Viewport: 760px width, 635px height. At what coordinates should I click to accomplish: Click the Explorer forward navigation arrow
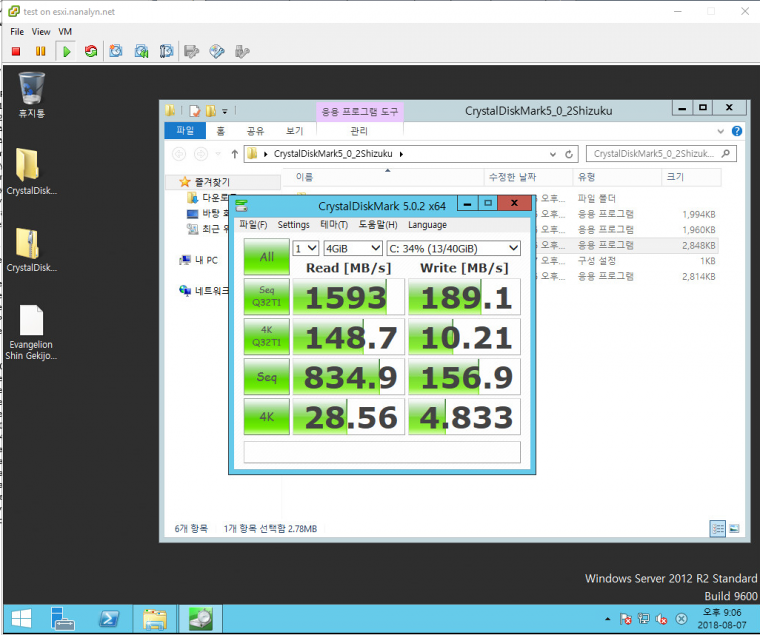coord(201,154)
